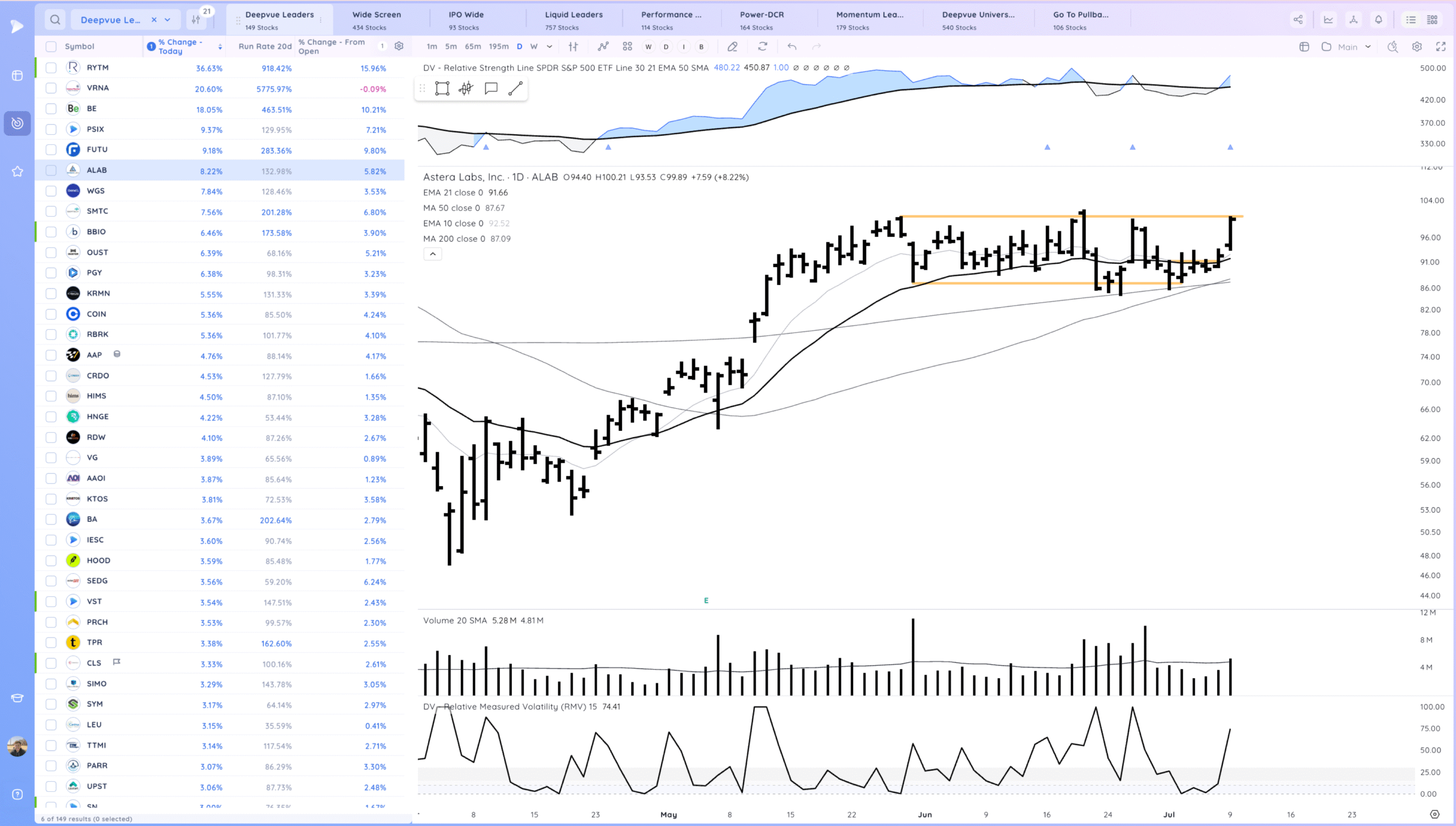Select the HOOD row in watchlist

pos(98,561)
